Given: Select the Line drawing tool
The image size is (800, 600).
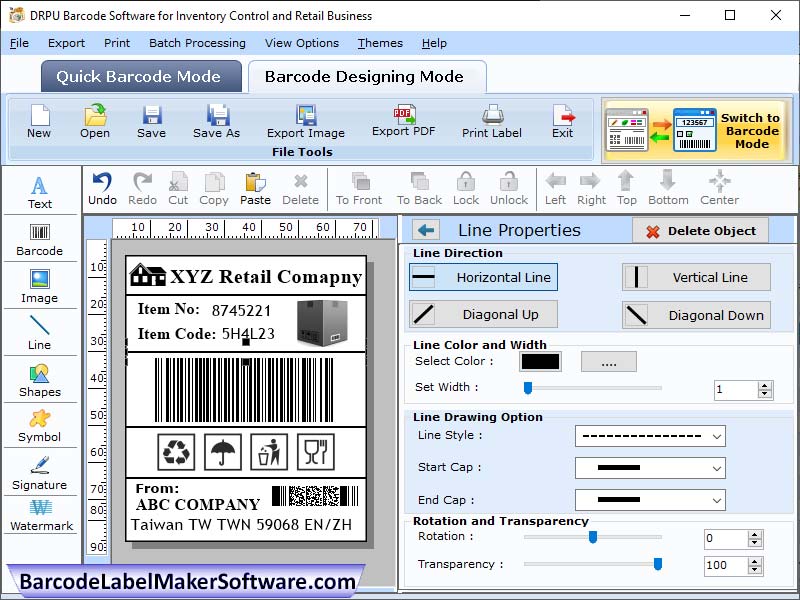Looking at the screenshot, I should click(x=40, y=333).
